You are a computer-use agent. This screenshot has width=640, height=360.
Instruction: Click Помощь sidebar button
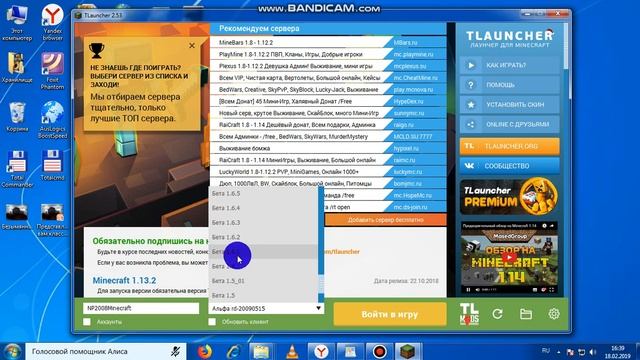(509, 85)
